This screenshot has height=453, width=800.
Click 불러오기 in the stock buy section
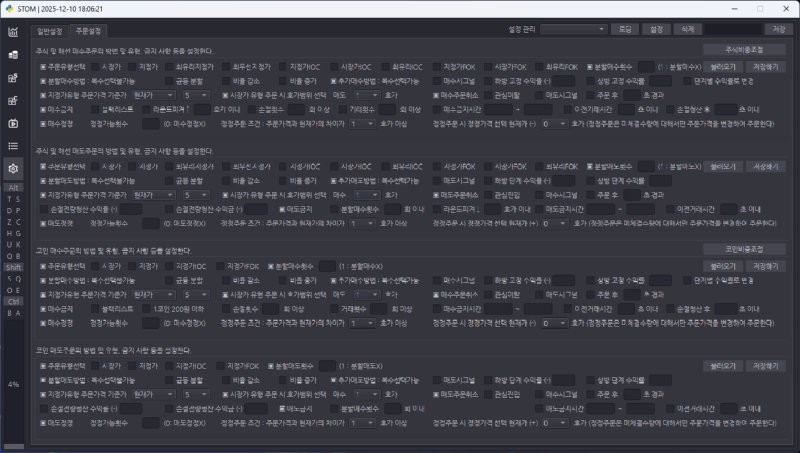point(722,67)
